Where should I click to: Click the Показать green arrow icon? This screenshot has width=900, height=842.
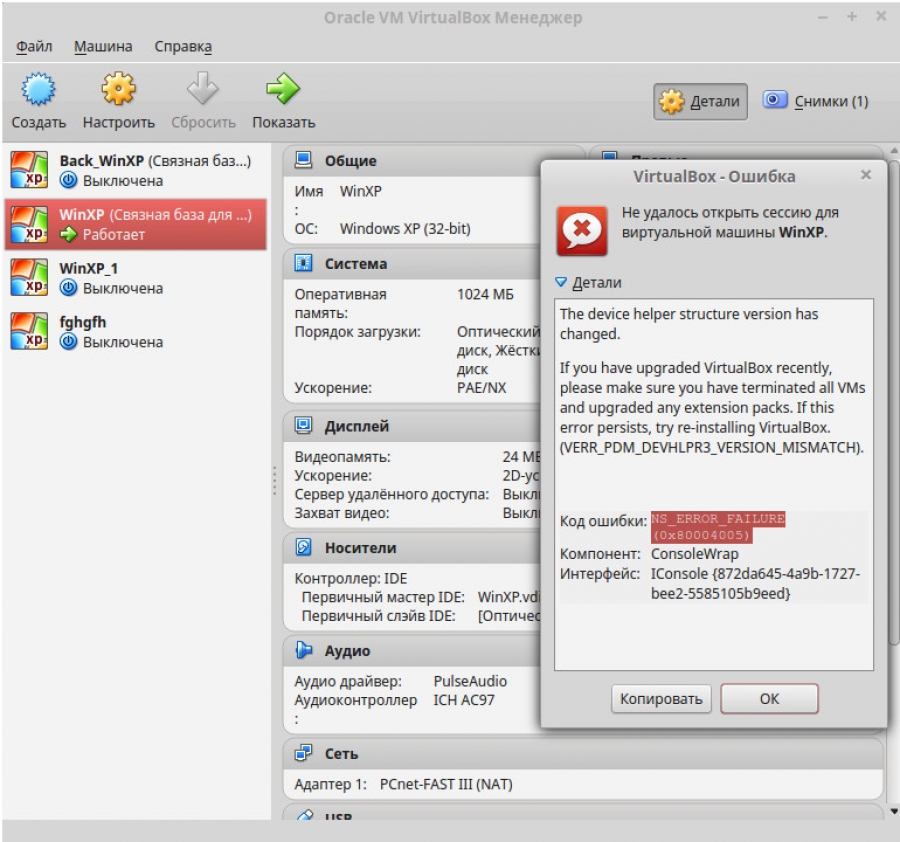pyautogui.click(x=283, y=88)
